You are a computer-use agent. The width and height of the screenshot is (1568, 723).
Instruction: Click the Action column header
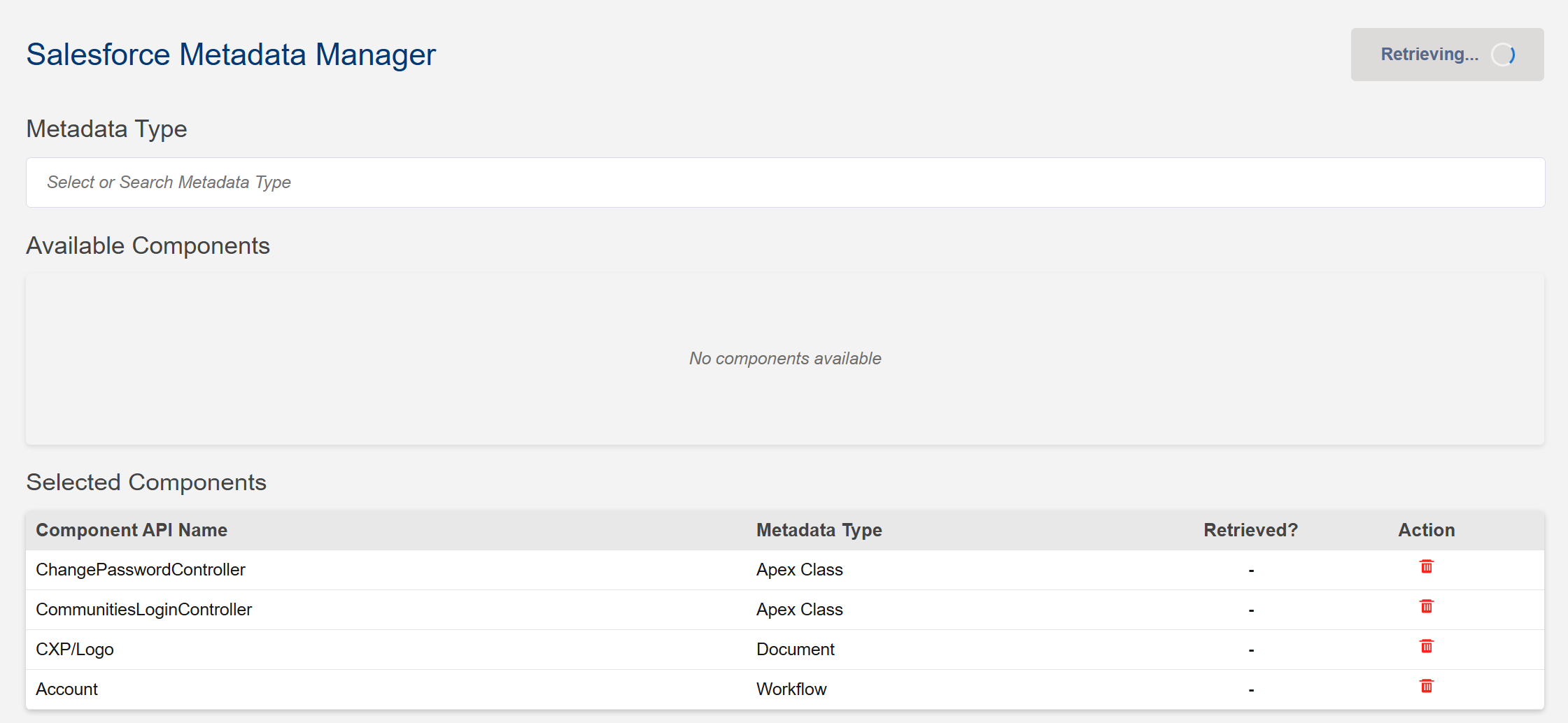pos(1426,530)
